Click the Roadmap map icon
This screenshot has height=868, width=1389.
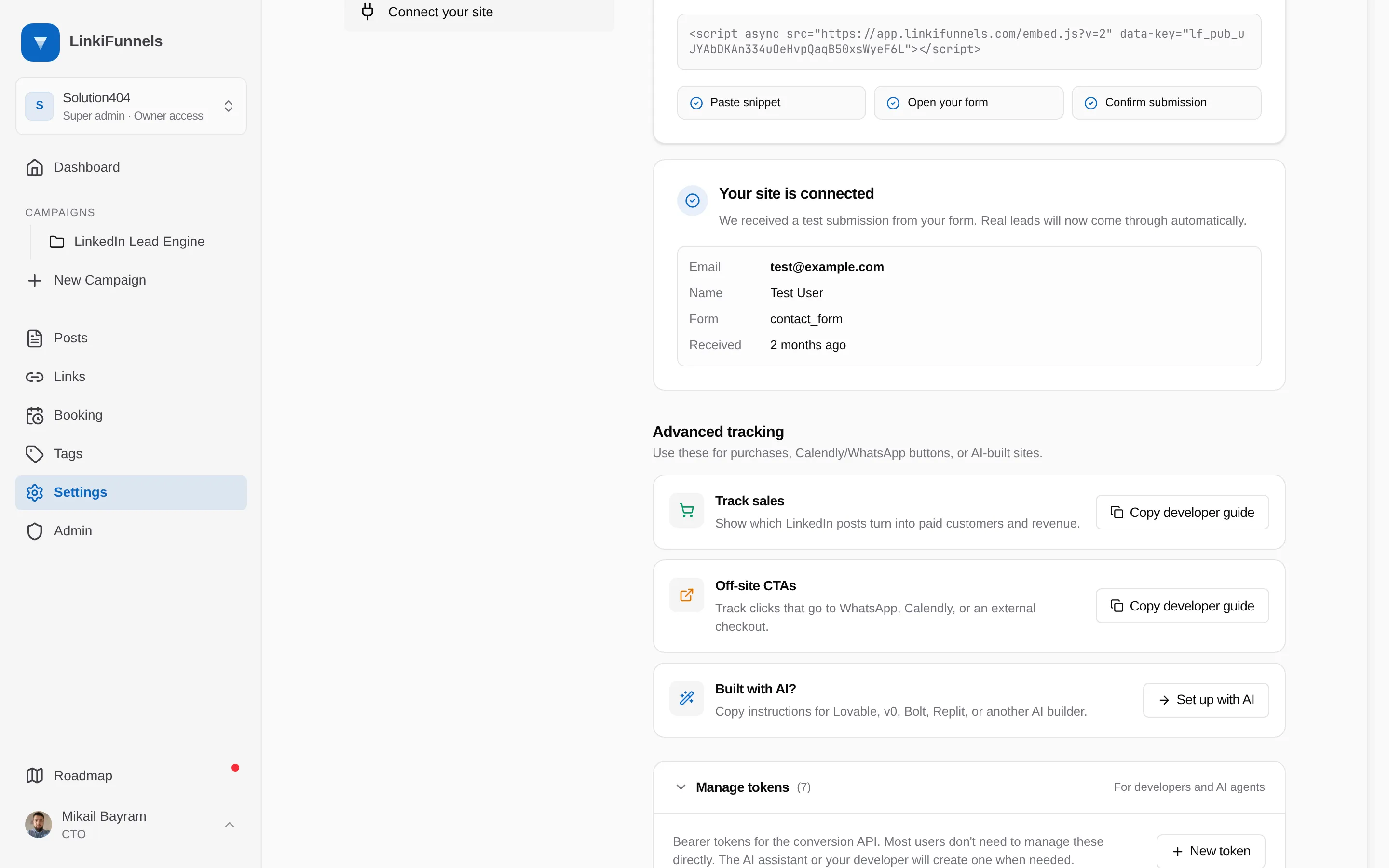click(x=34, y=775)
